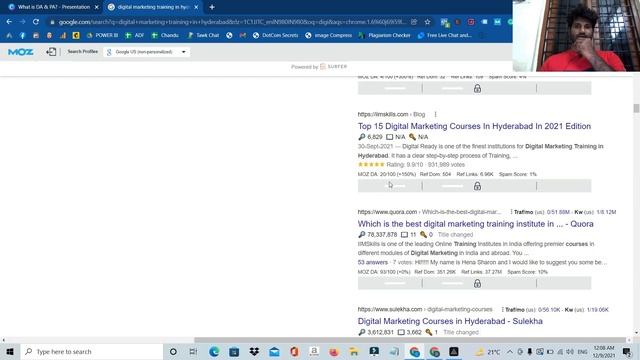Open the Quora best training institute result

[476, 224]
